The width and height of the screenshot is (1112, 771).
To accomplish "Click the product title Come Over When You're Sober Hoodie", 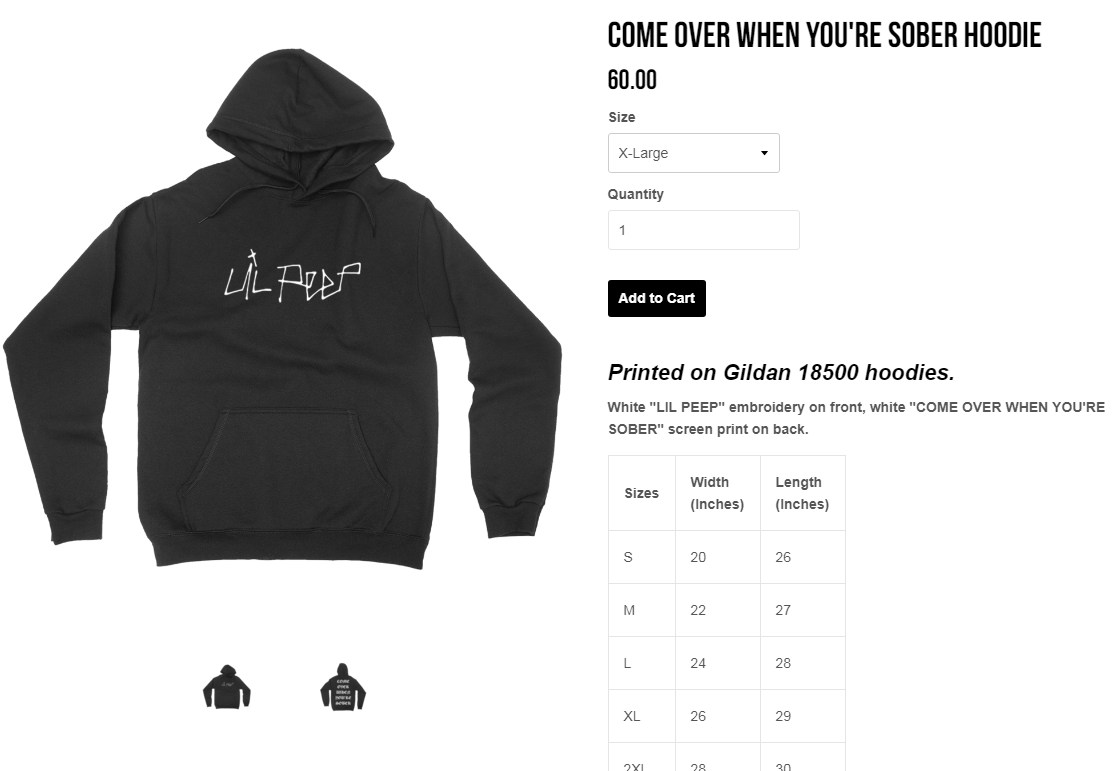I will 824,35.
